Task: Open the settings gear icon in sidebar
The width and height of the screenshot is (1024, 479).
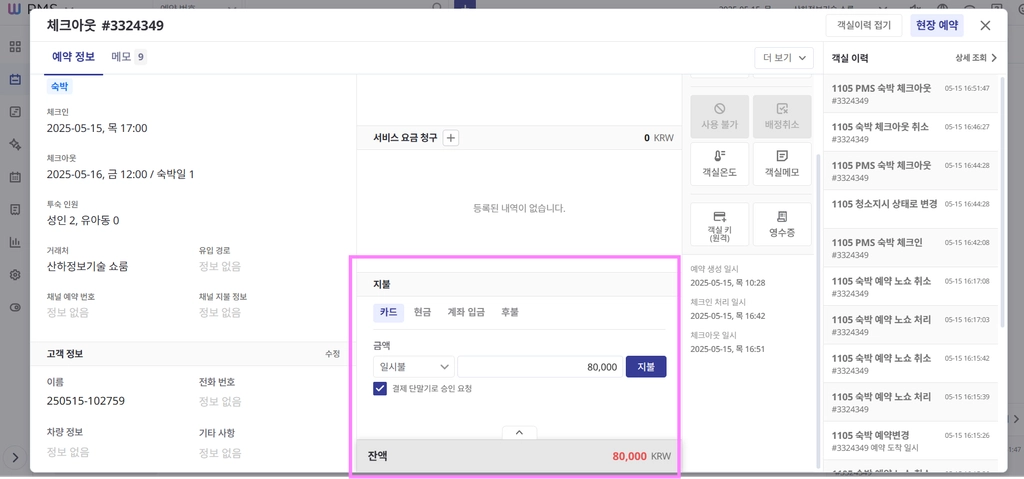Action: pyautogui.click(x=15, y=275)
